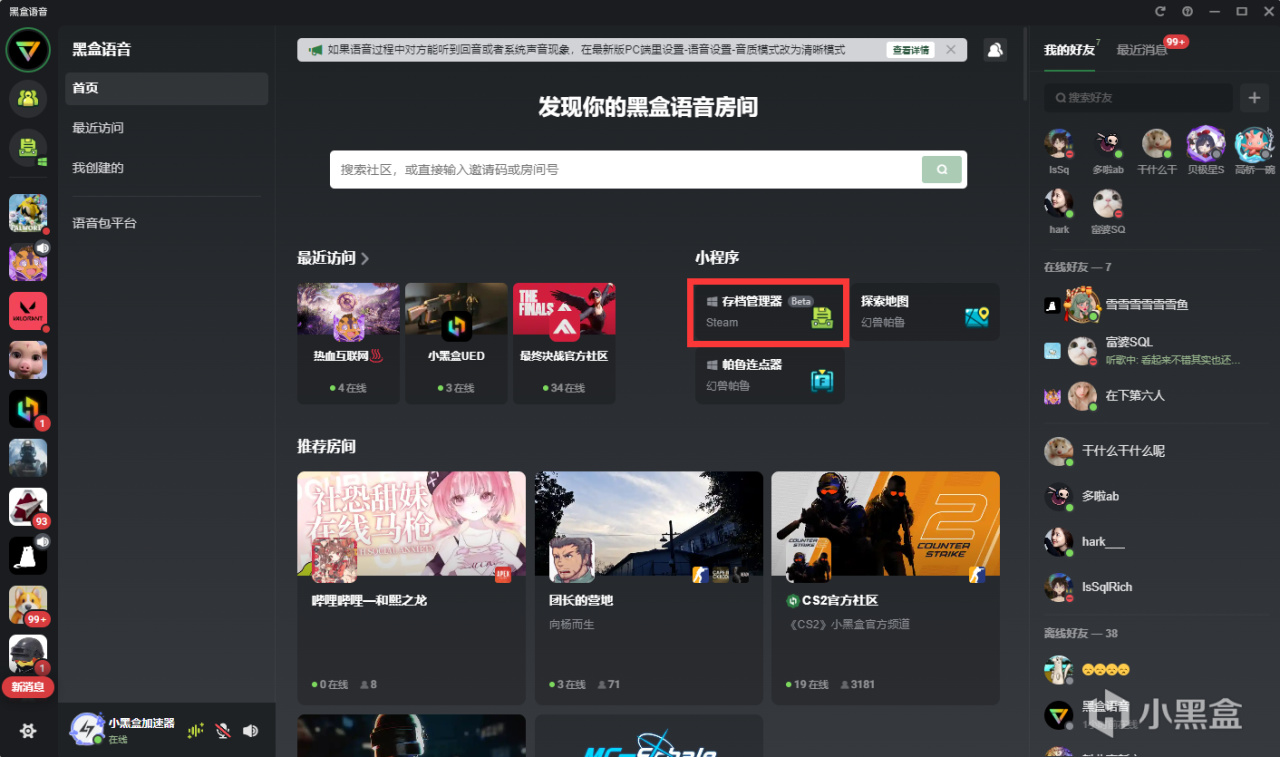
Task: Focus the 搜索好友 input field
Action: (x=1138, y=98)
